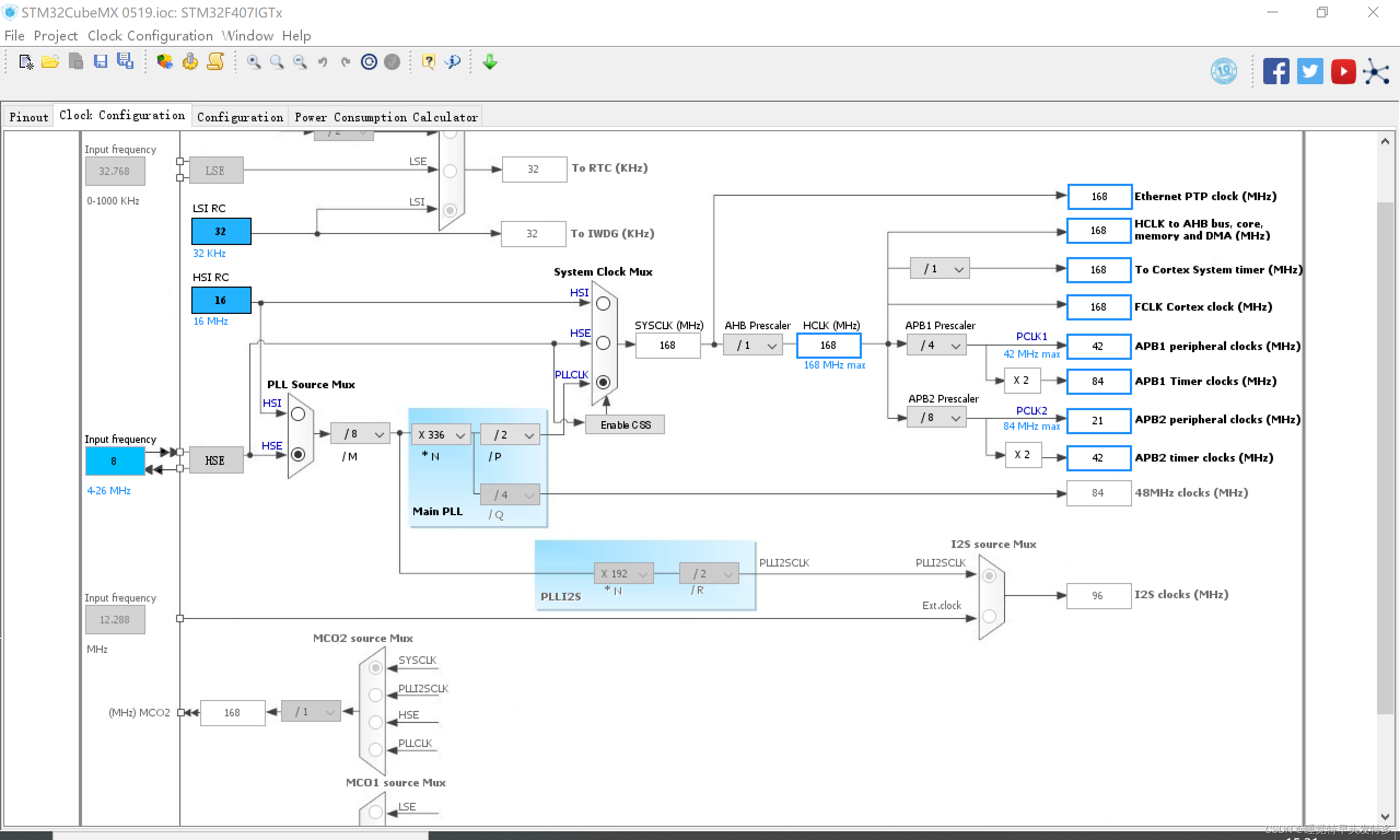Open the STM32 YouTube channel icon
1400x840 pixels.
coord(1344,71)
